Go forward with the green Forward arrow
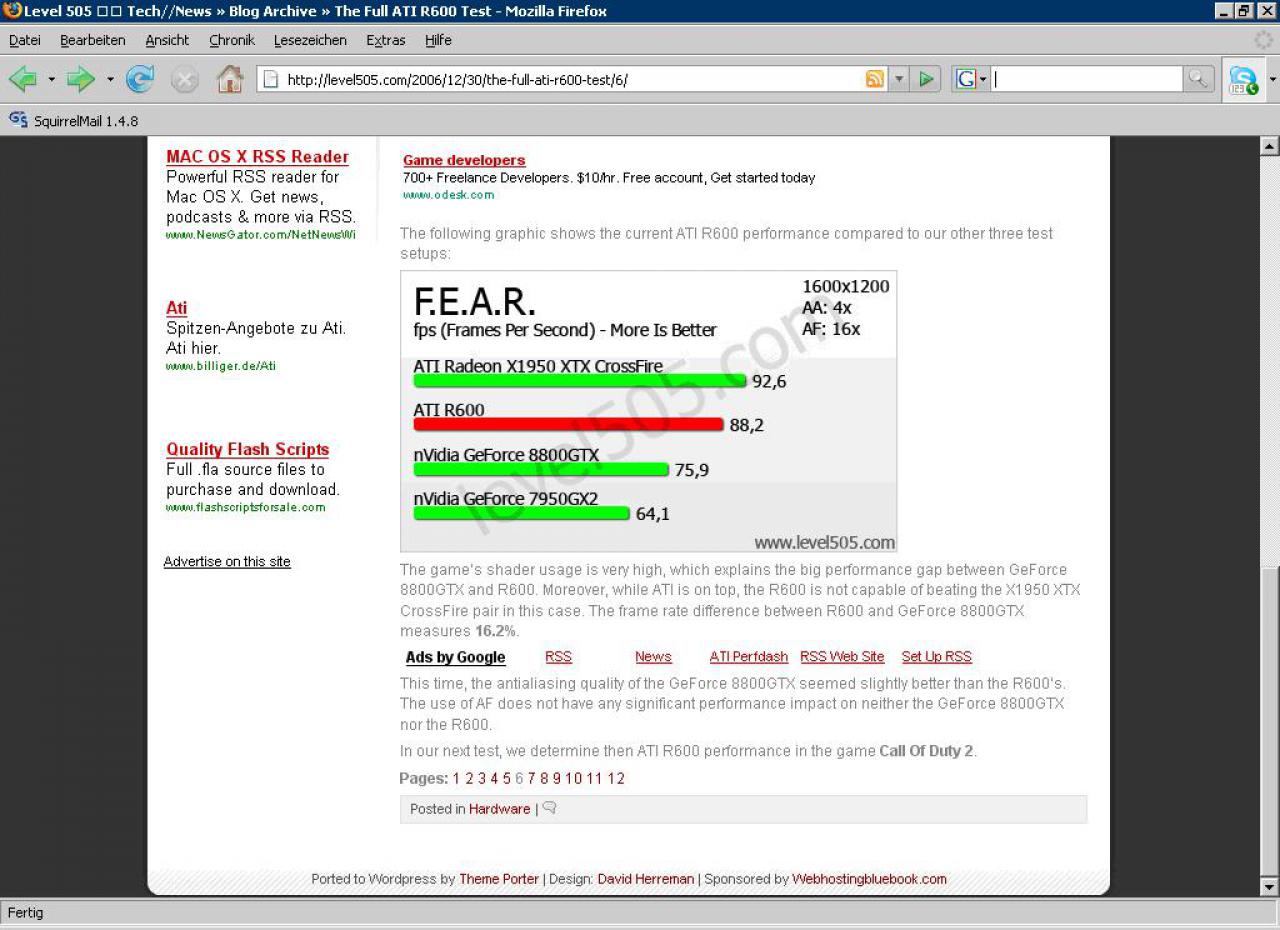 (81, 79)
